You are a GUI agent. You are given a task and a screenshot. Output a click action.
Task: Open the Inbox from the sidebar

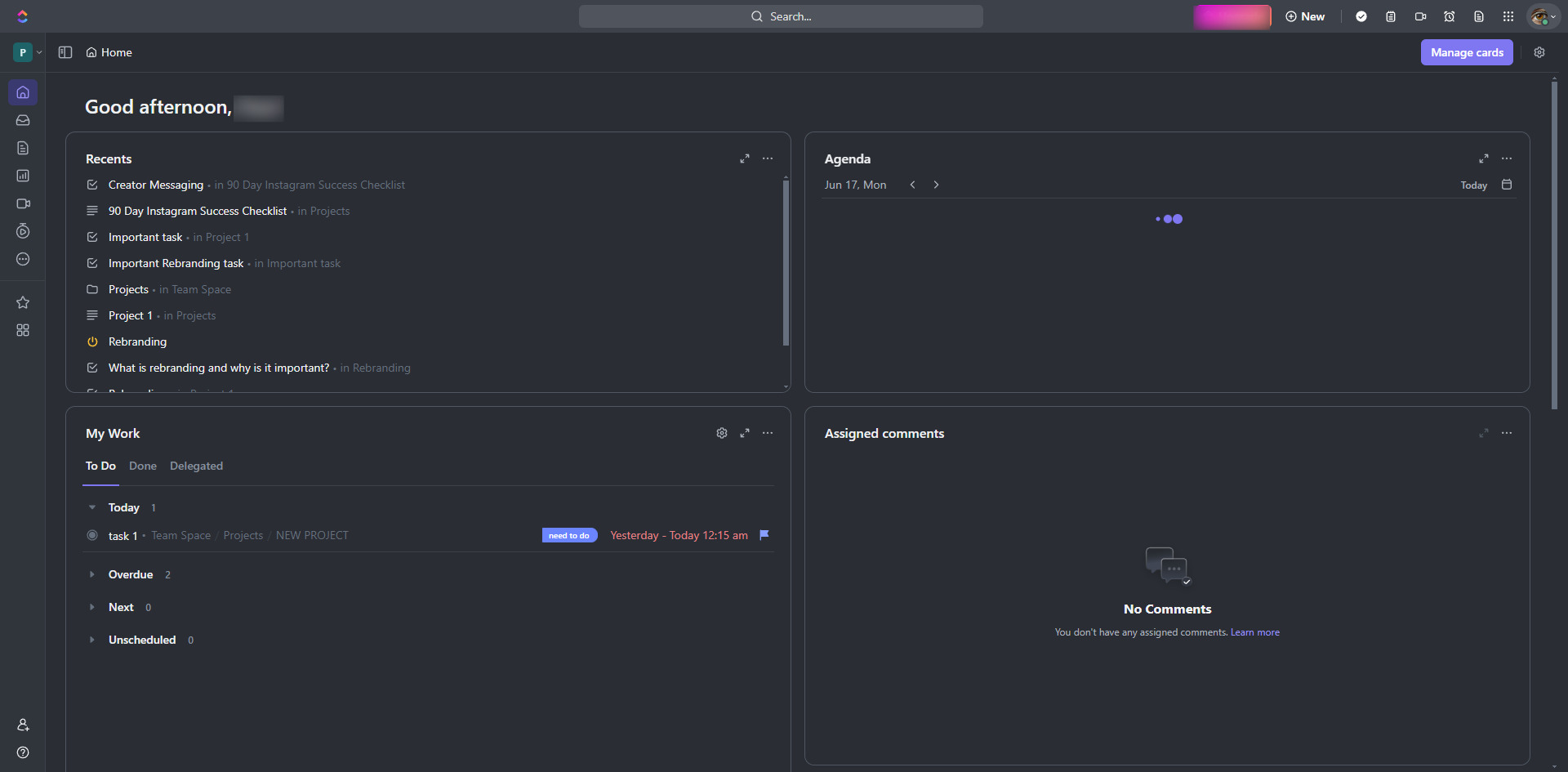[x=23, y=120]
